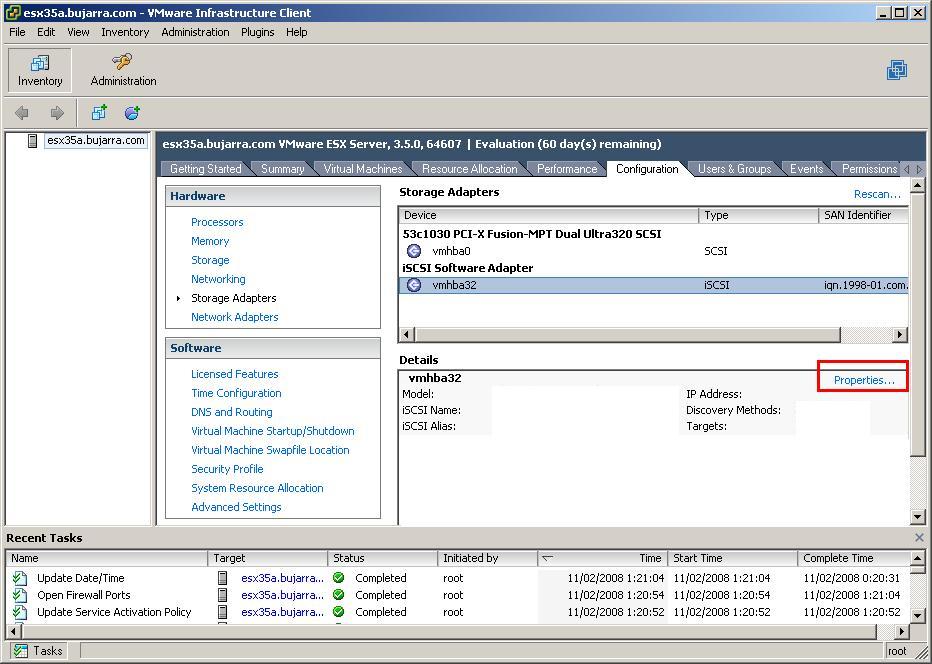Open the Administration view button

(123, 71)
